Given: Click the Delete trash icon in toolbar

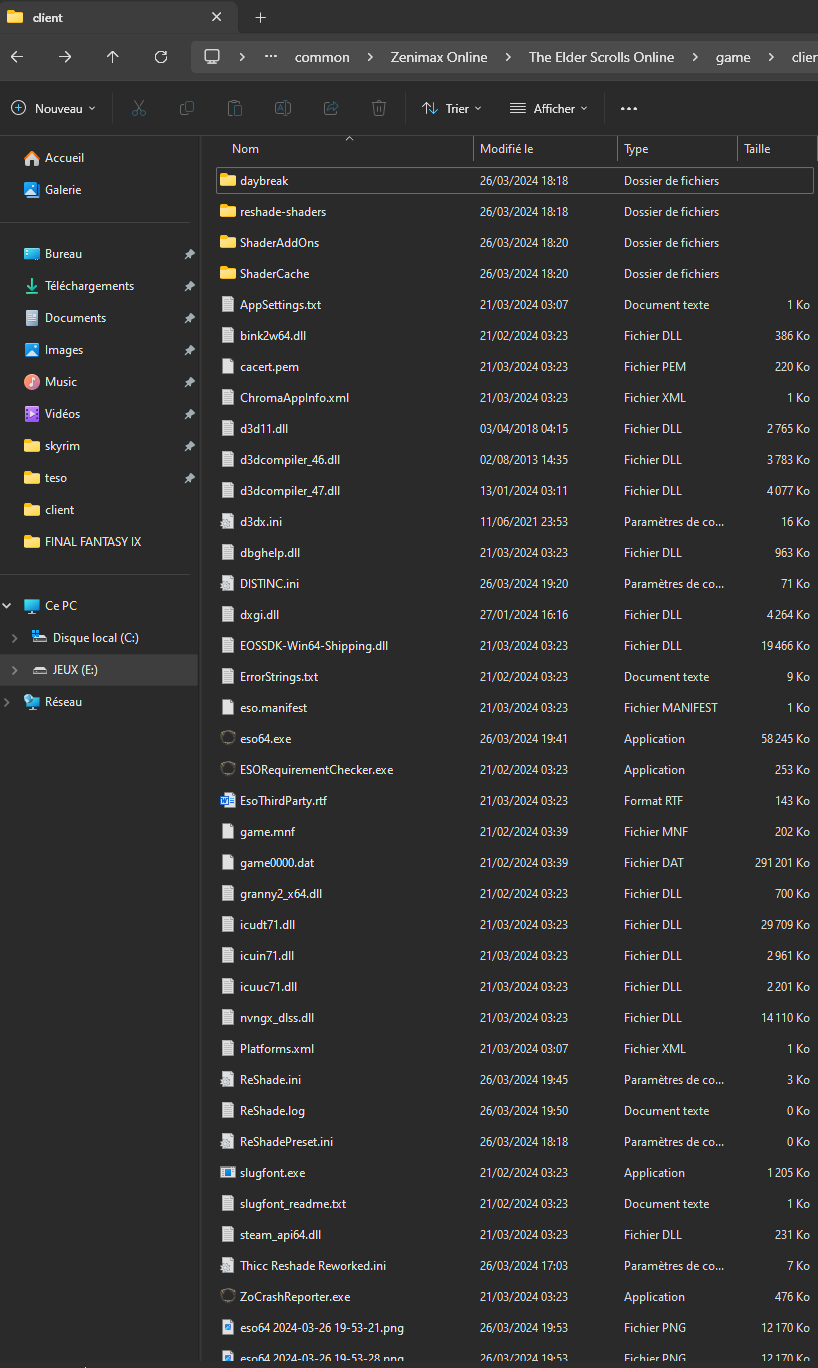Looking at the screenshot, I should [x=379, y=108].
